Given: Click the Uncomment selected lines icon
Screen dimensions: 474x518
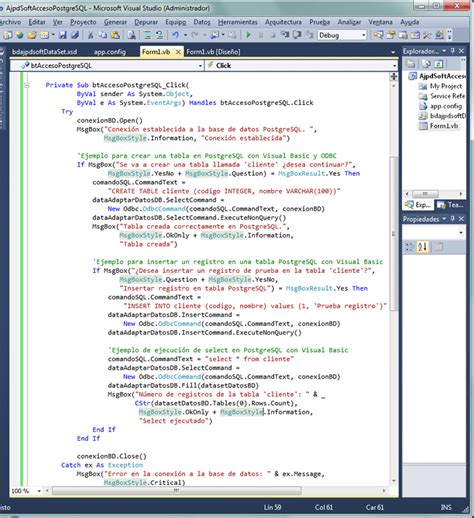Looking at the screenshot, I should pos(159,35).
